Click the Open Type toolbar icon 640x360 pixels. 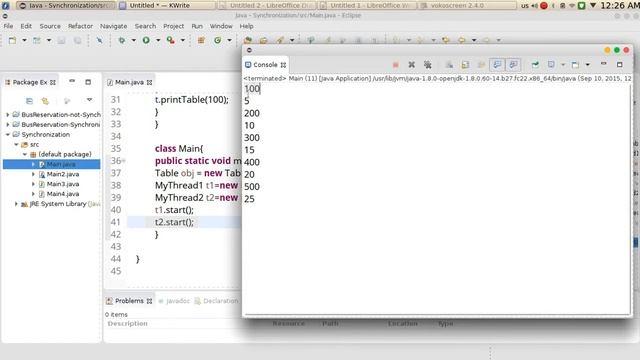coord(247,40)
